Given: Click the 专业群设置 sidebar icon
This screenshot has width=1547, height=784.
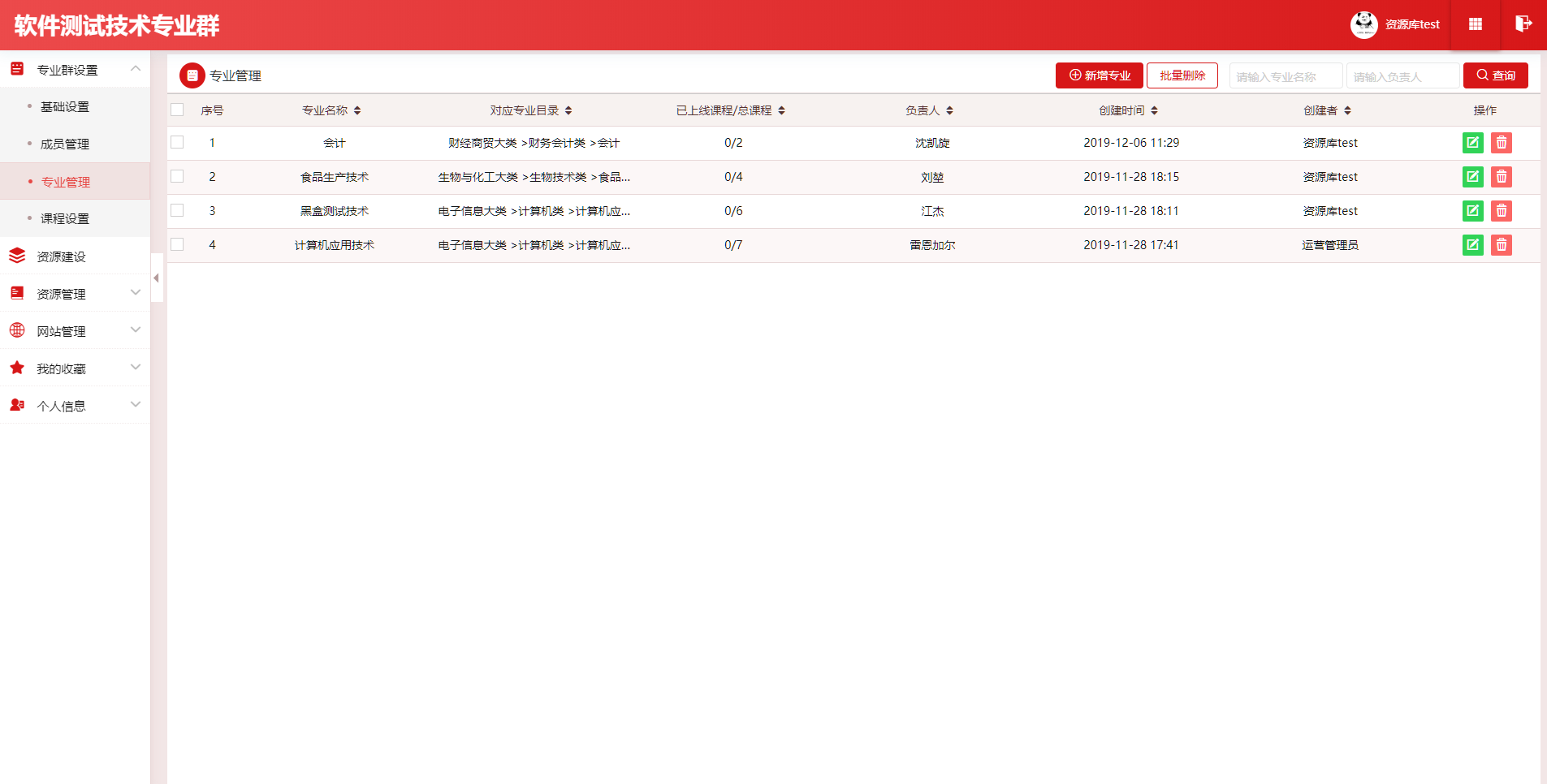Looking at the screenshot, I should [x=17, y=69].
